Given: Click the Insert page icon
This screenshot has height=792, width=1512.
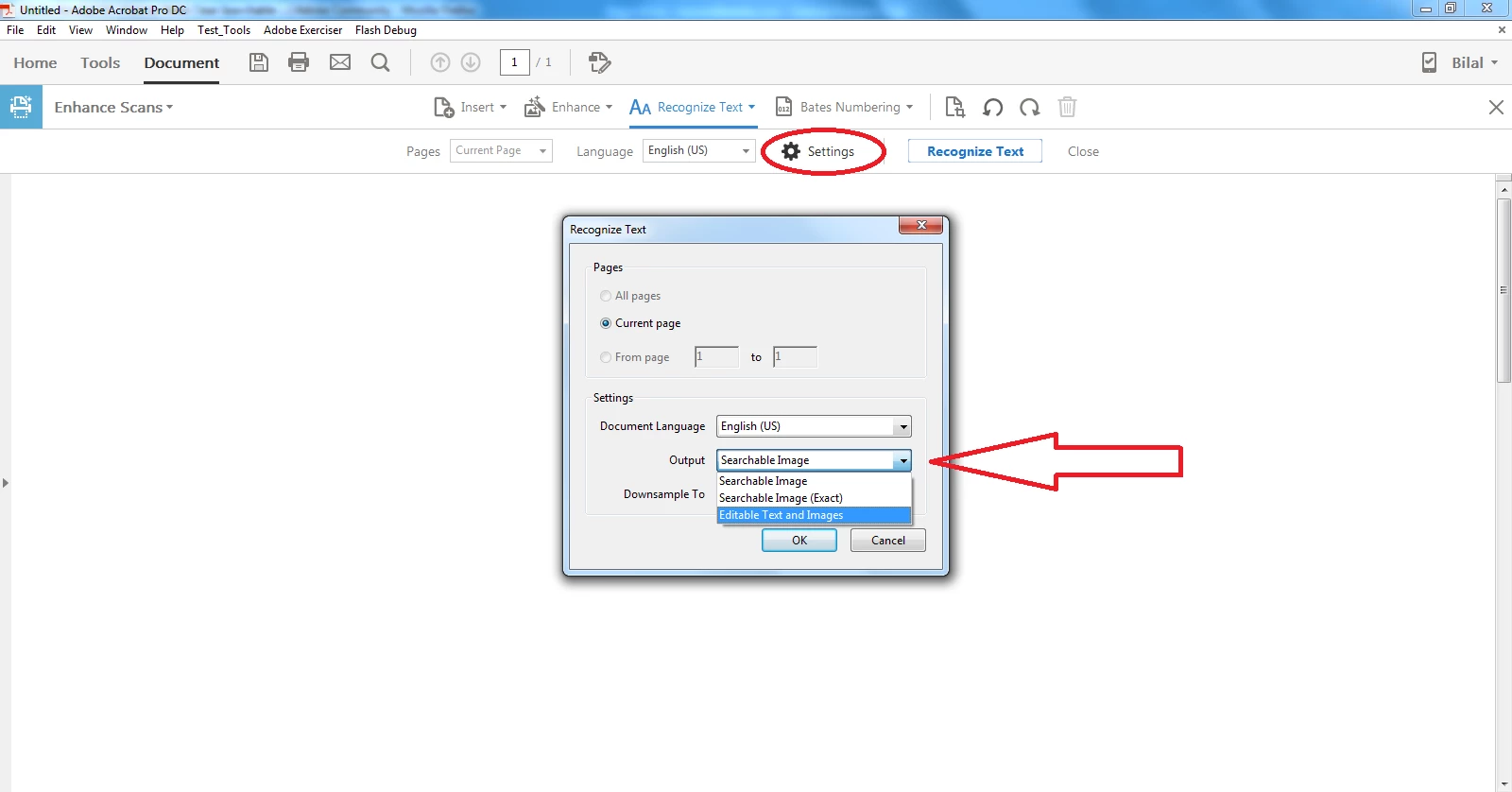Looking at the screenshot, I should pyautogui.click(x=443, y=107).
